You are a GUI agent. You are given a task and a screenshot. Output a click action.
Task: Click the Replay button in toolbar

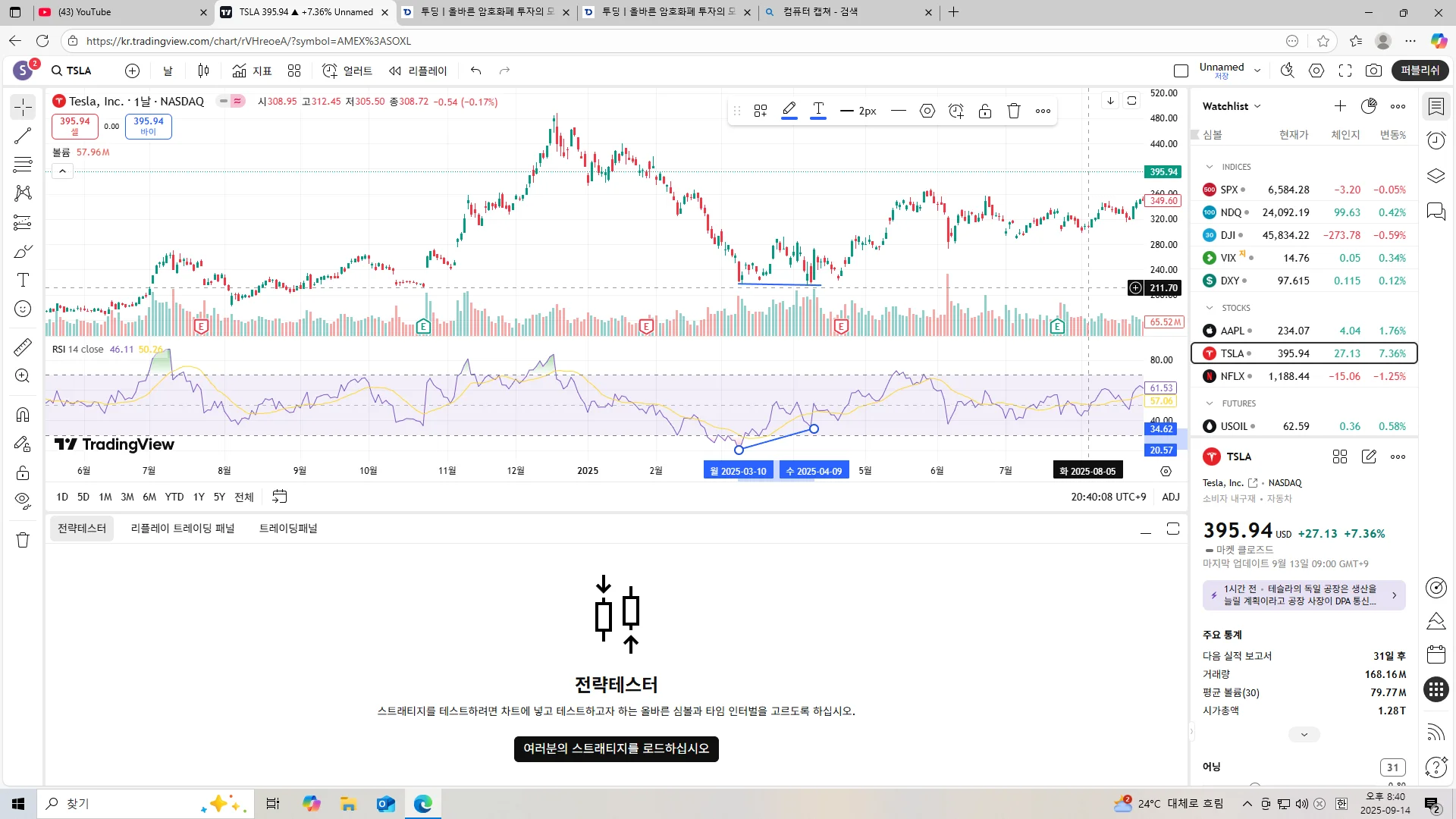pyautogui.click(x=418, y=71)
